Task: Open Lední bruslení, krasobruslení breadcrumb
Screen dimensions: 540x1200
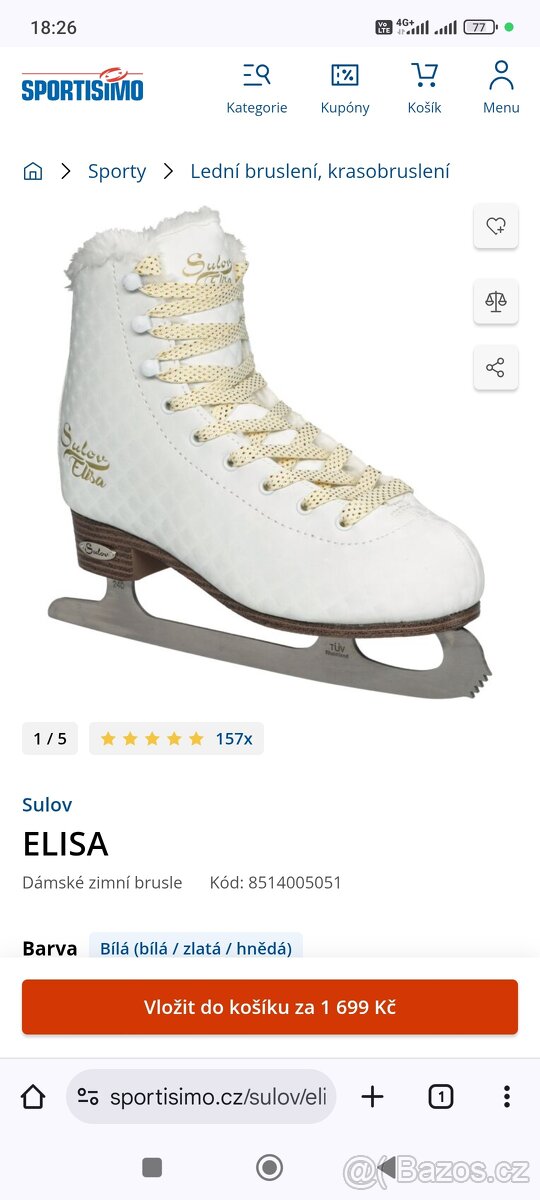Action: 320,171
